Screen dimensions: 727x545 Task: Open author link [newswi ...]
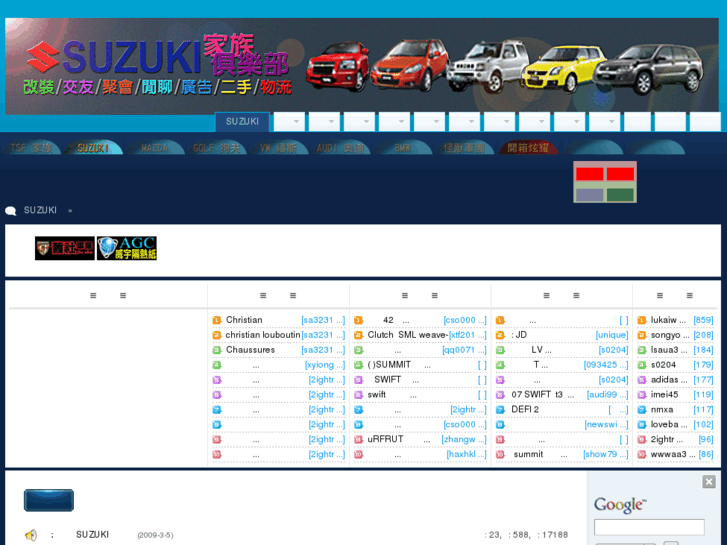click(x=606, y=424)
